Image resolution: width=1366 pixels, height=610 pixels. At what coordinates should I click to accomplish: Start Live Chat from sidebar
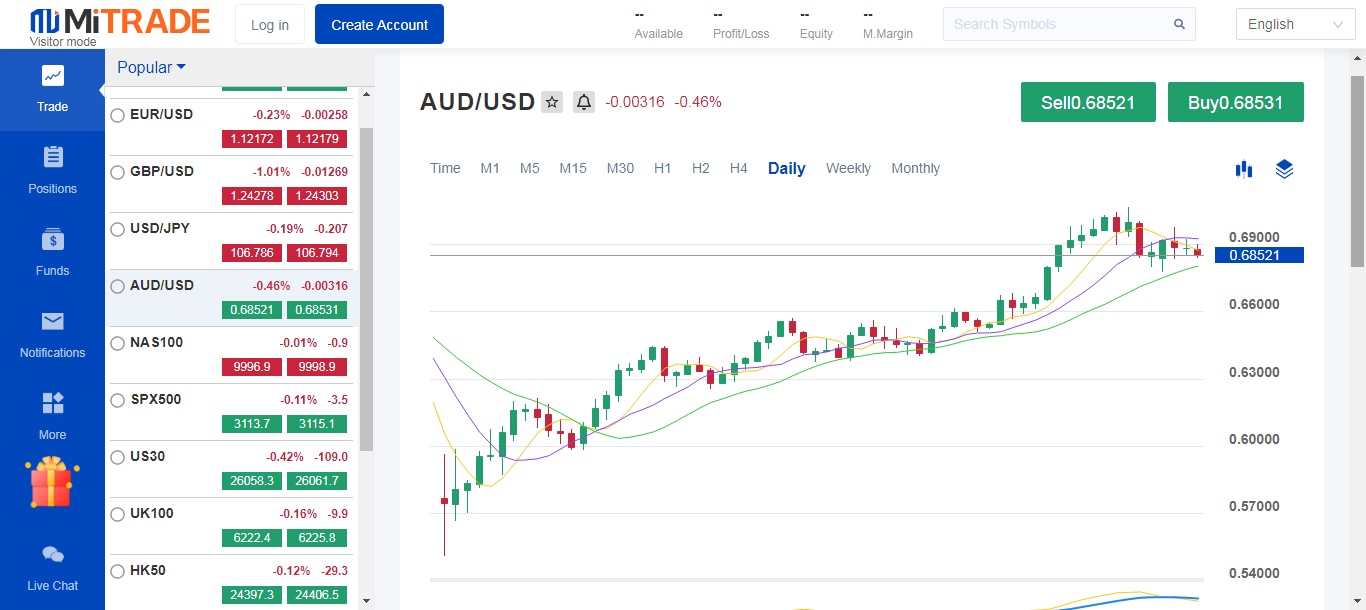coord(53,555)
